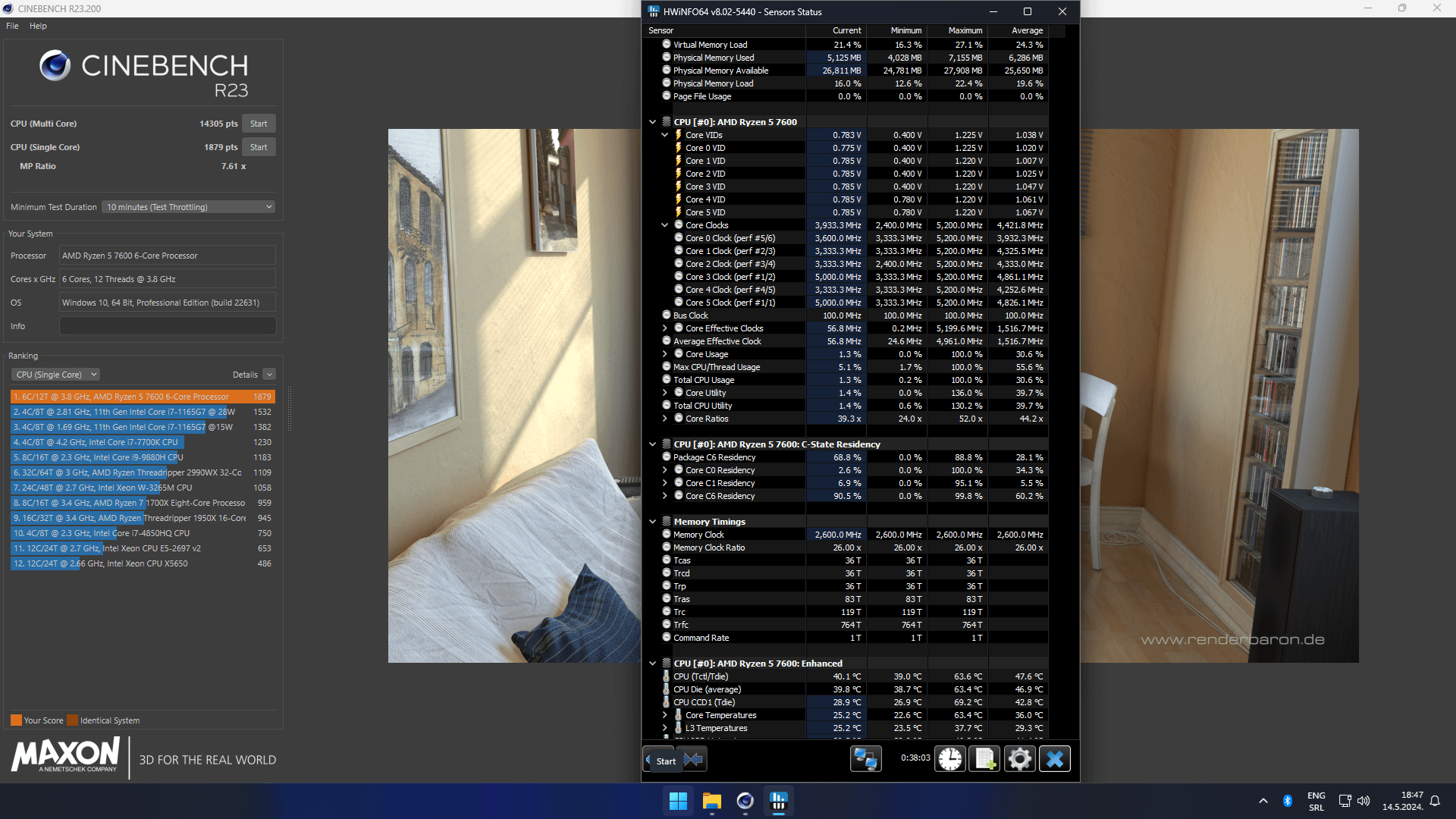Image resolution: width=1456 pixels, height=819 pixels.
Task: Click the HWiNFO collapse-columns arrows button
Action: pyautogui.click(x=693, y=760)
